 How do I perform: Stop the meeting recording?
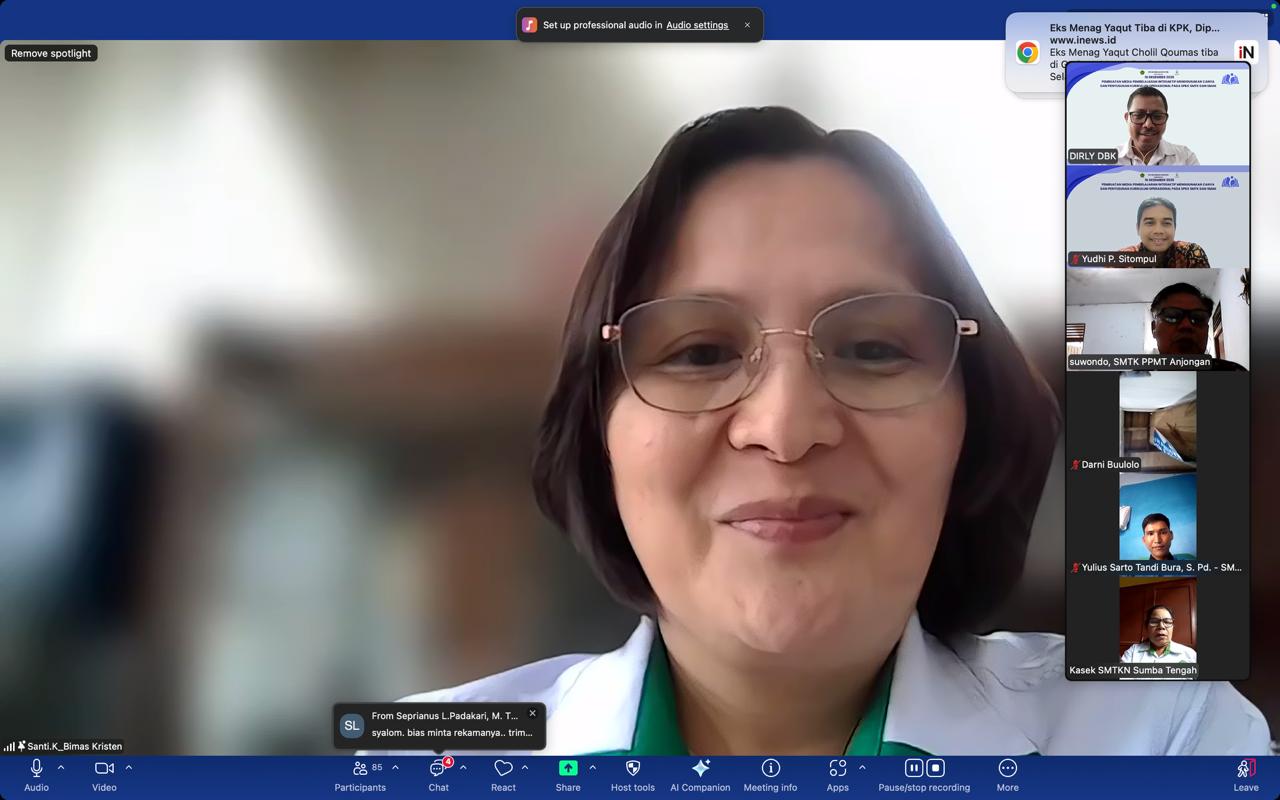(x=936, y=768)
